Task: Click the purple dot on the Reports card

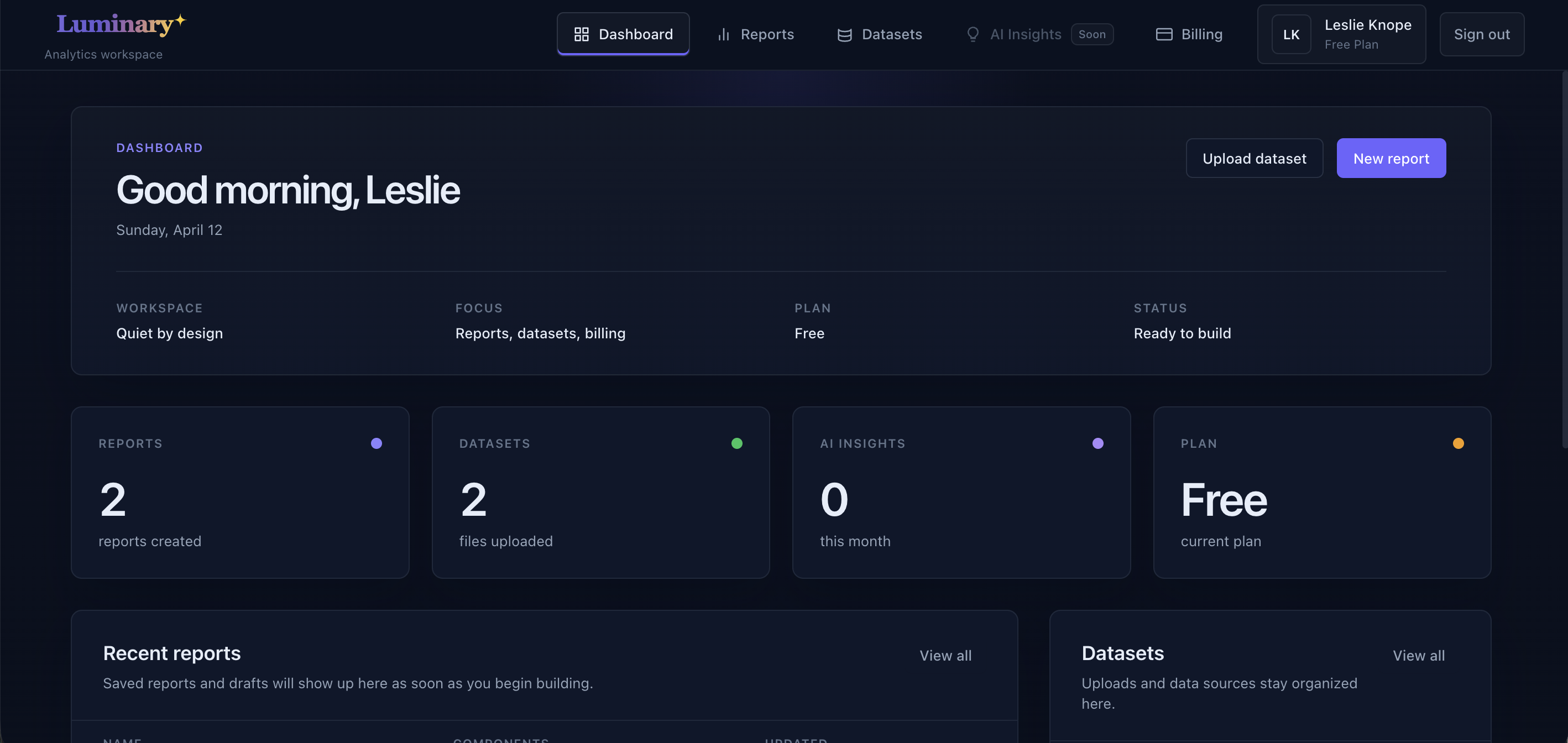Action: (377, 443)
